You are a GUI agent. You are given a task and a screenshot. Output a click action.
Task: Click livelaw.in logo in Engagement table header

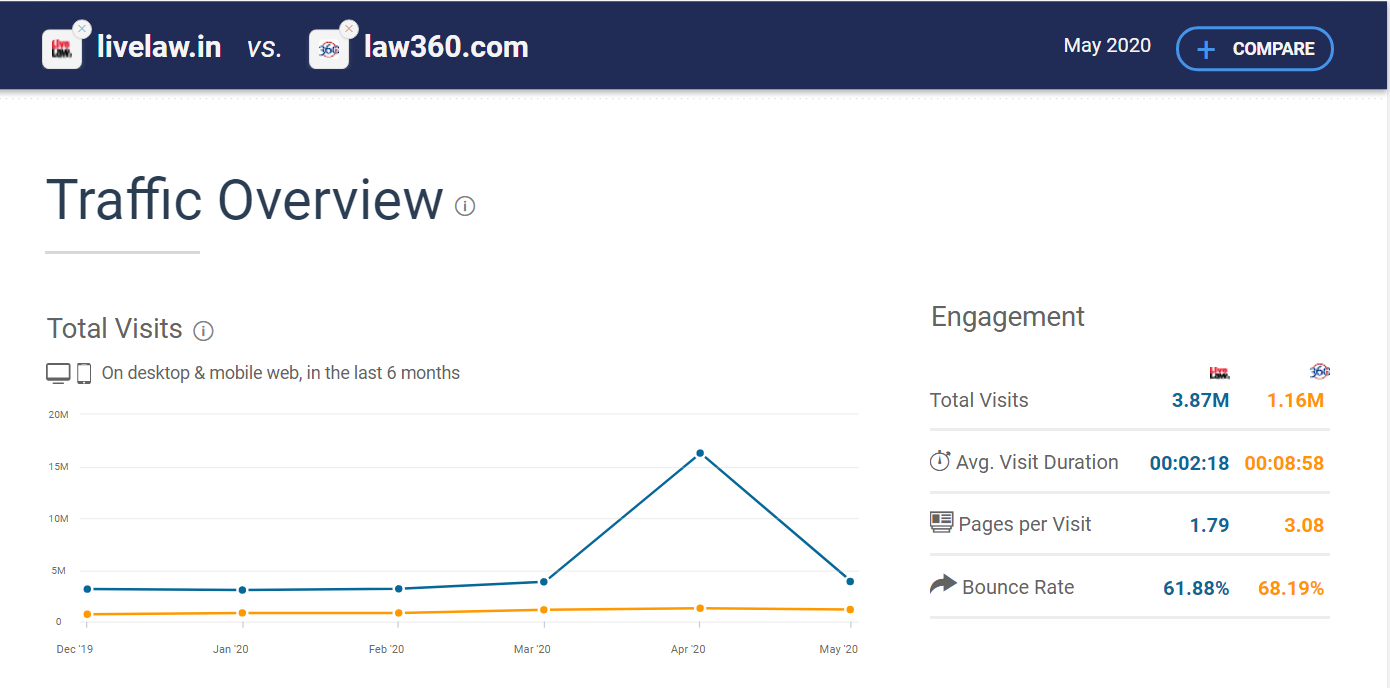pyautogui.click(x=1219, y=373)
